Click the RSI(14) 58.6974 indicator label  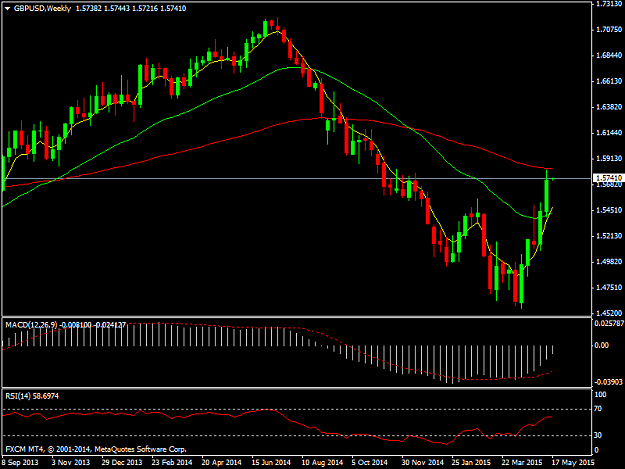32,396
